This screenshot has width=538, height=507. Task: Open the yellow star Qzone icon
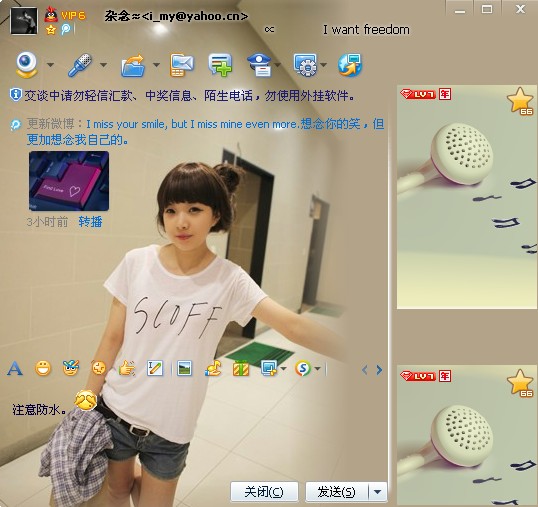(51, 30)
